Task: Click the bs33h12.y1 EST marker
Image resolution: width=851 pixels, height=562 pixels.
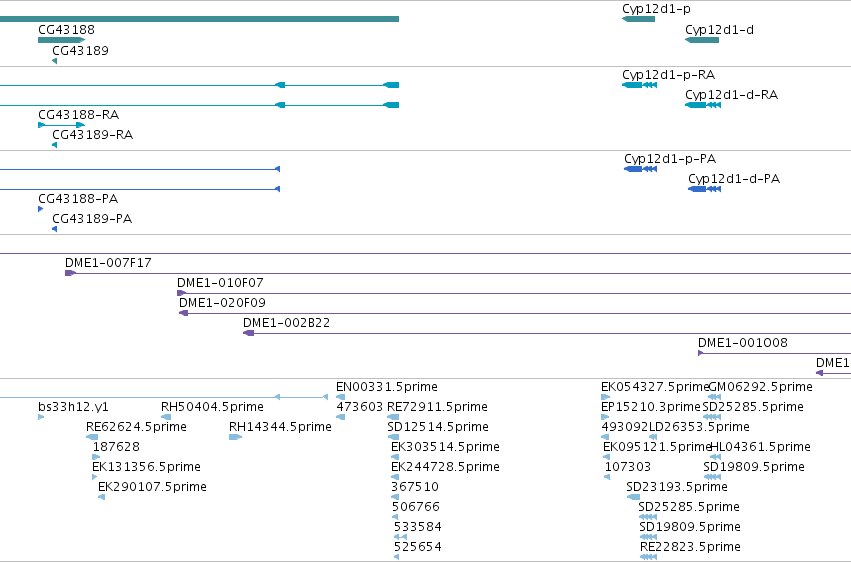Action: pos(41,417)
